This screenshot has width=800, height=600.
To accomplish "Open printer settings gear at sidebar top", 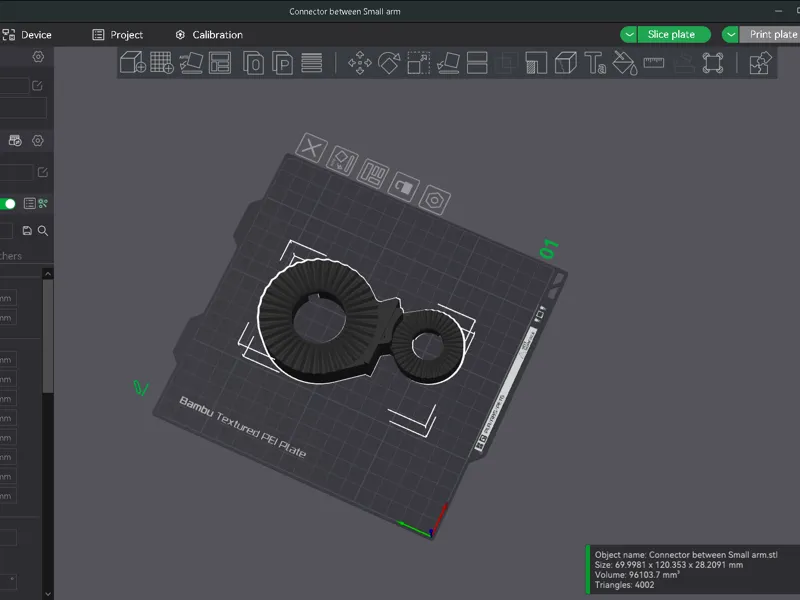I will coord(38,57).
